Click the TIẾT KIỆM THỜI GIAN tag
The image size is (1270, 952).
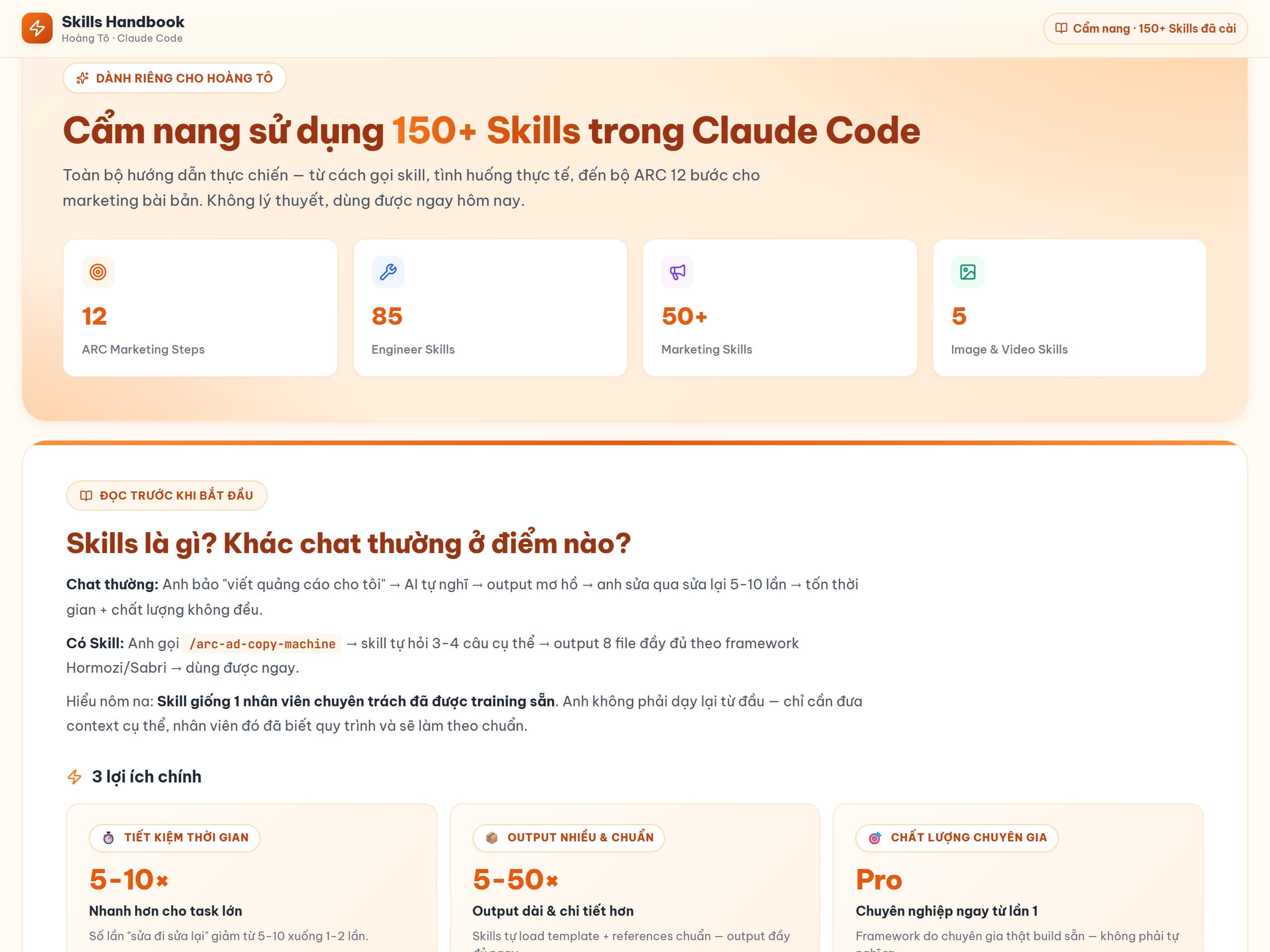[x=175, y=838]
